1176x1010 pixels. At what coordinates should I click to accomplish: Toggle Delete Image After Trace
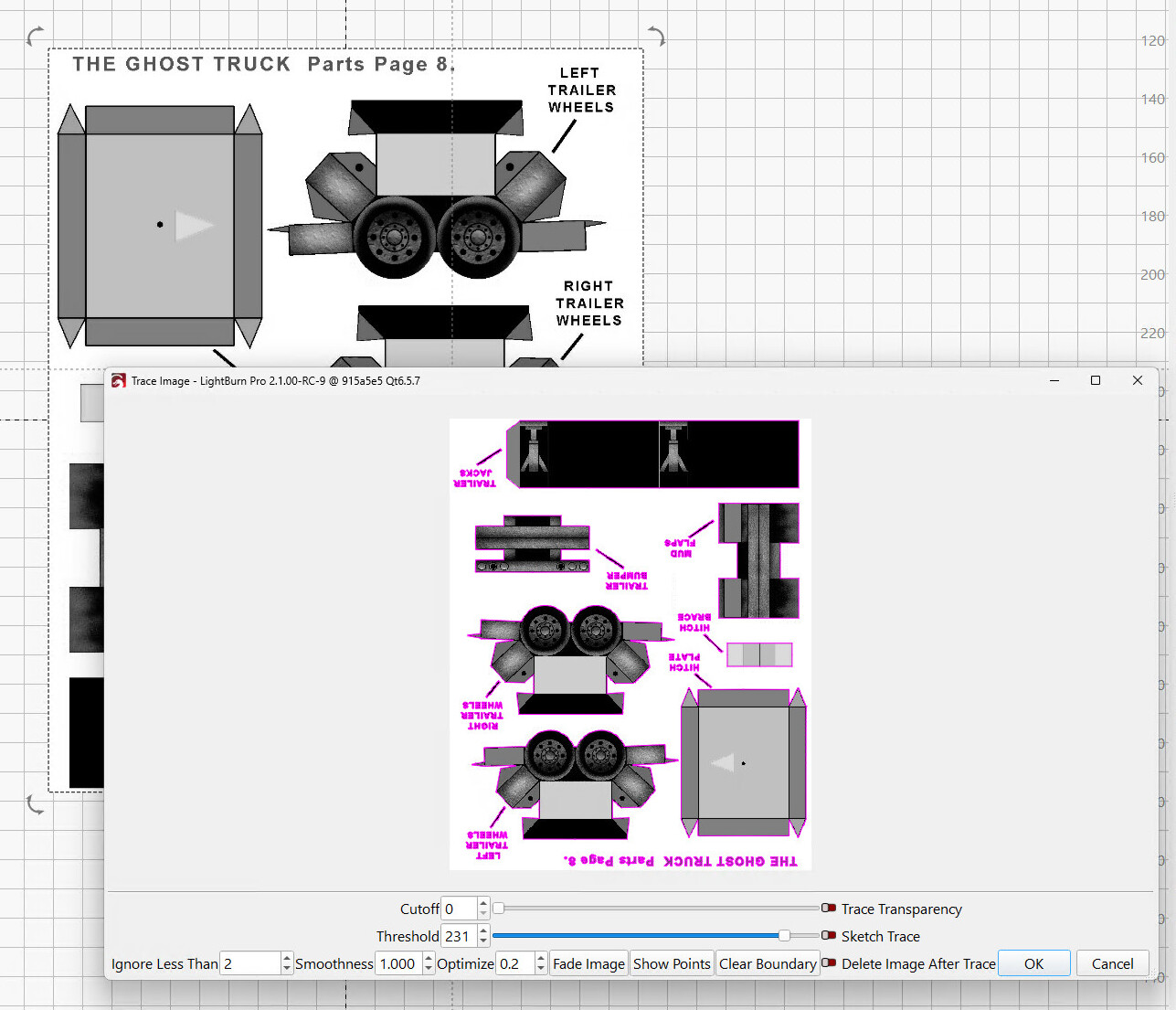point(829,963)
